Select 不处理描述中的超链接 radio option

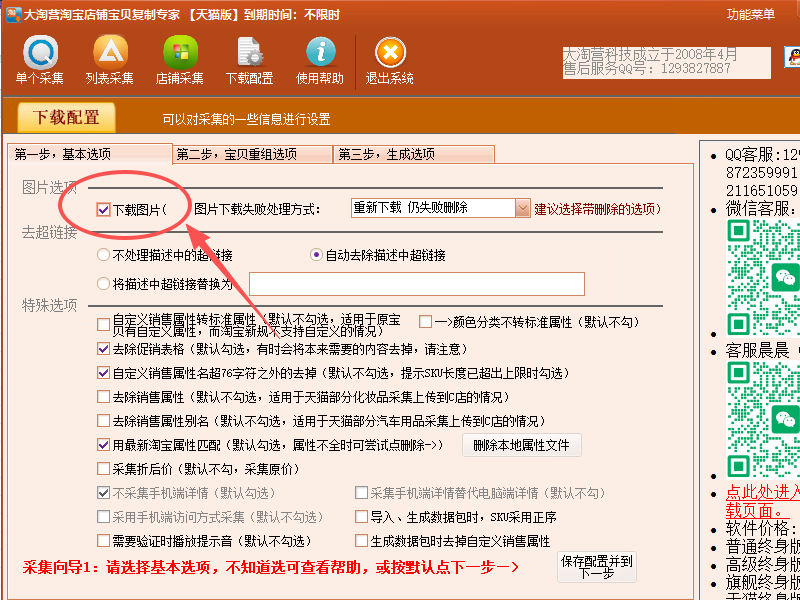click(103, 255)
